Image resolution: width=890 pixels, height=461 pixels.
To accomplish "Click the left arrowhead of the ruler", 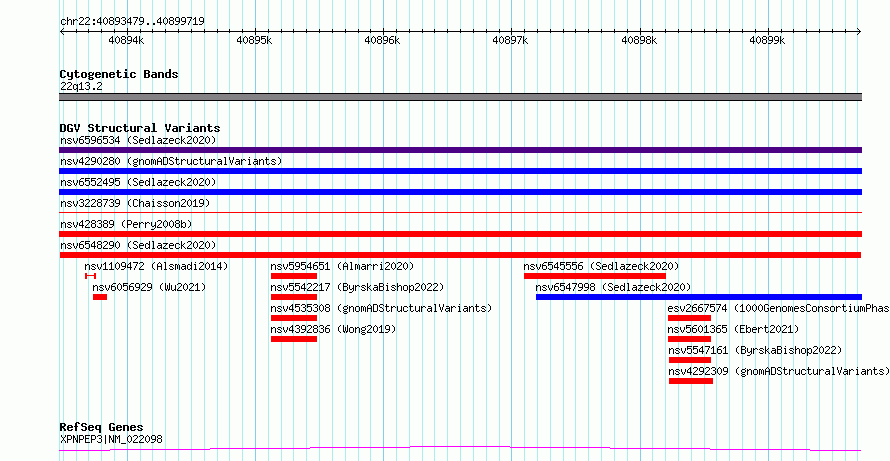I will (x=62, y=32).
